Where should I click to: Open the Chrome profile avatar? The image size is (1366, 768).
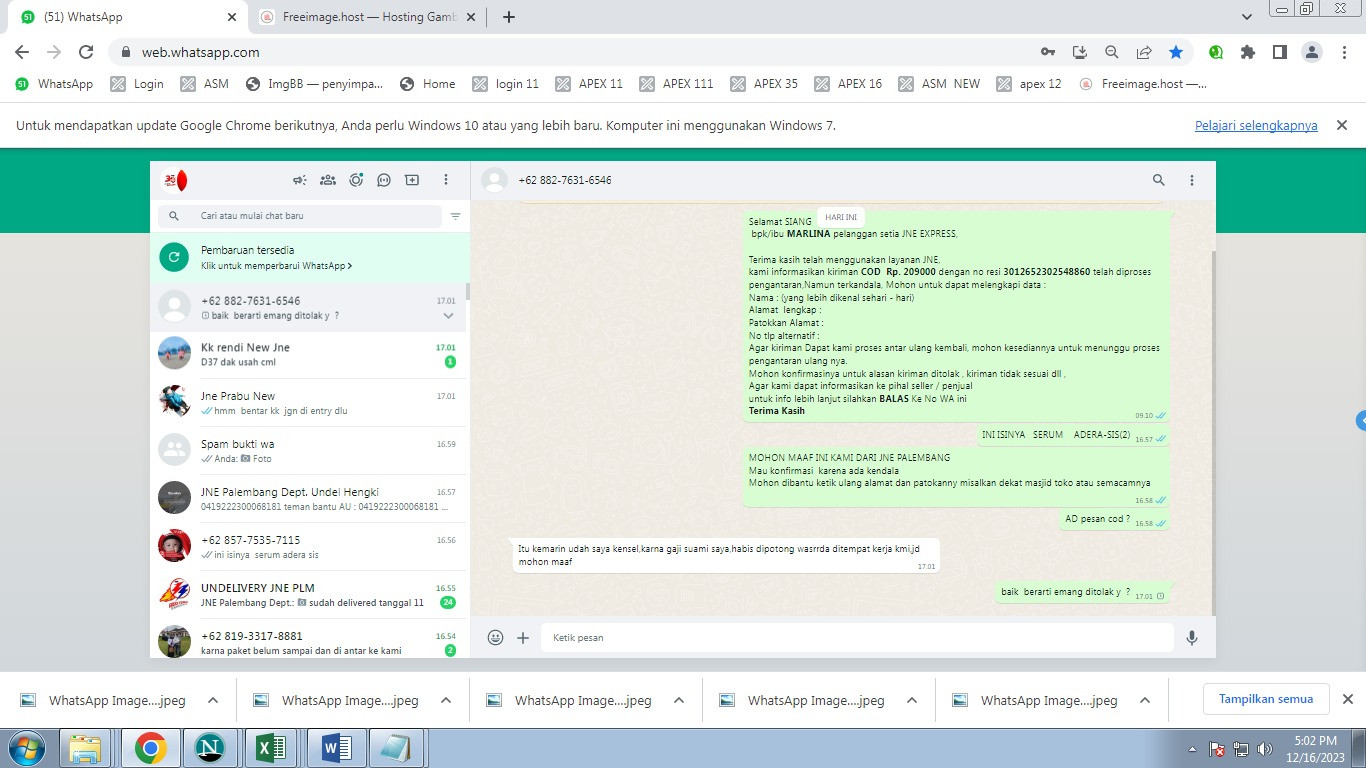pos(1313,52)
